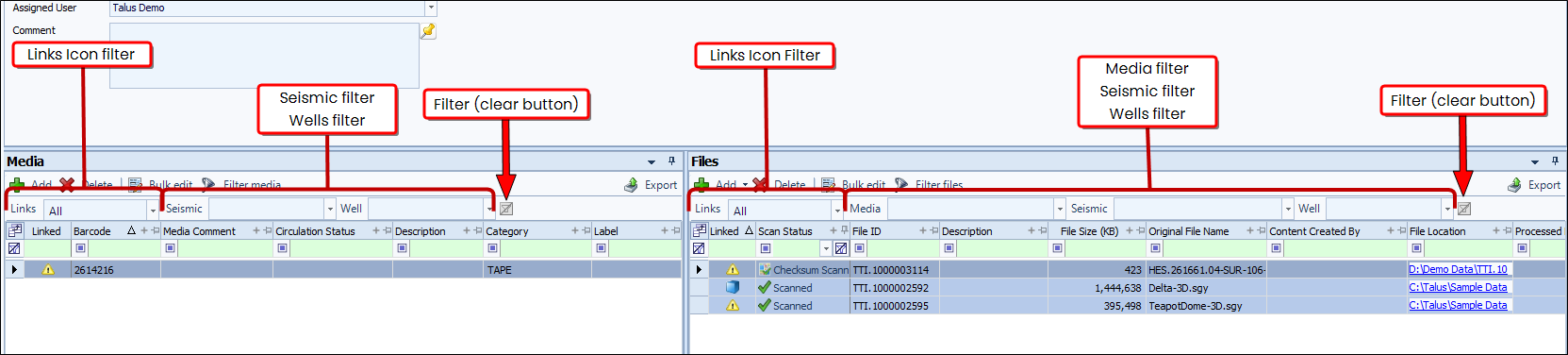Open the Files panel header options arrow
The width and height of the screenshot is (1568, 355).
(1535, 161)
